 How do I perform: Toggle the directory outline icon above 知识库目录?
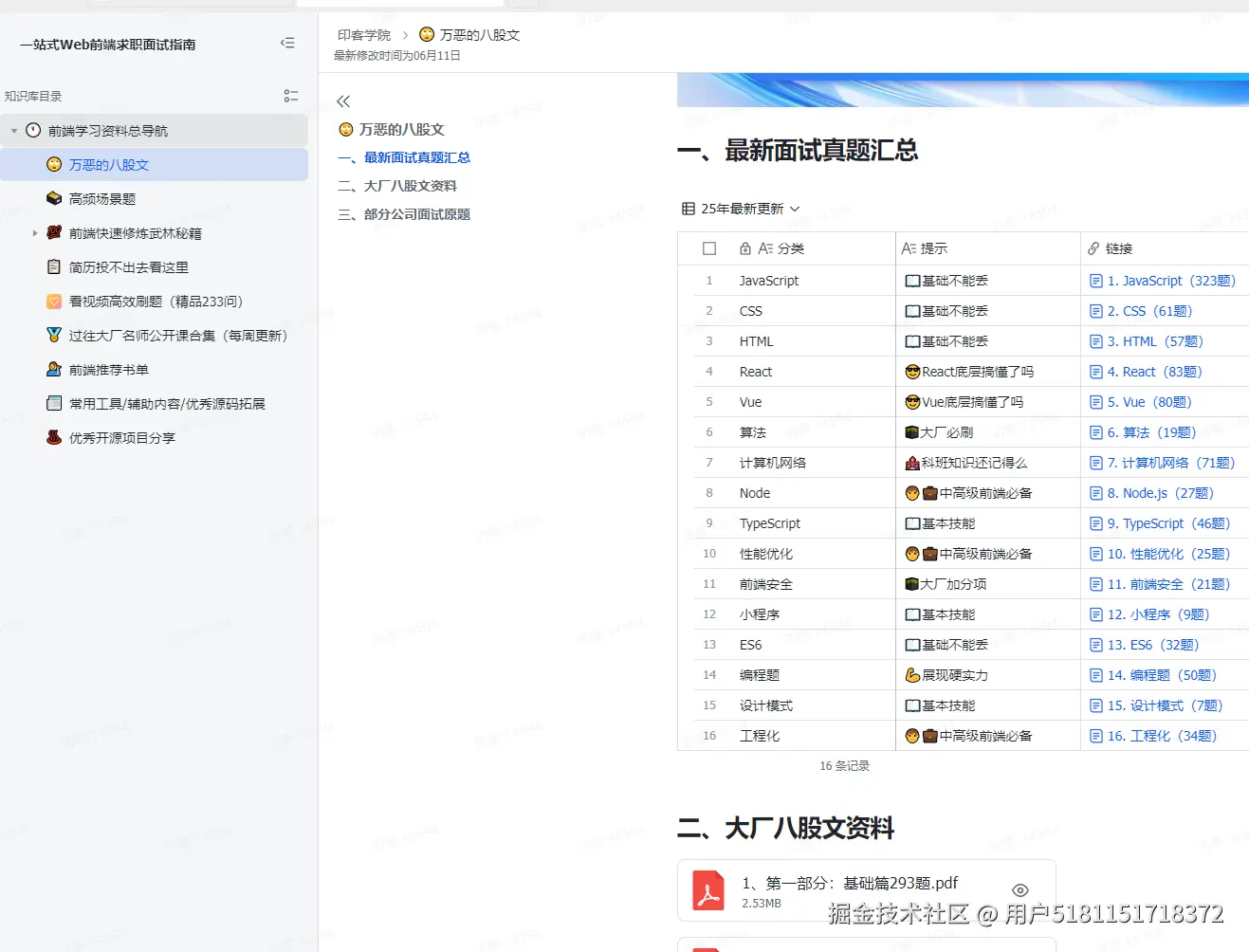click(x=290, y=95)
